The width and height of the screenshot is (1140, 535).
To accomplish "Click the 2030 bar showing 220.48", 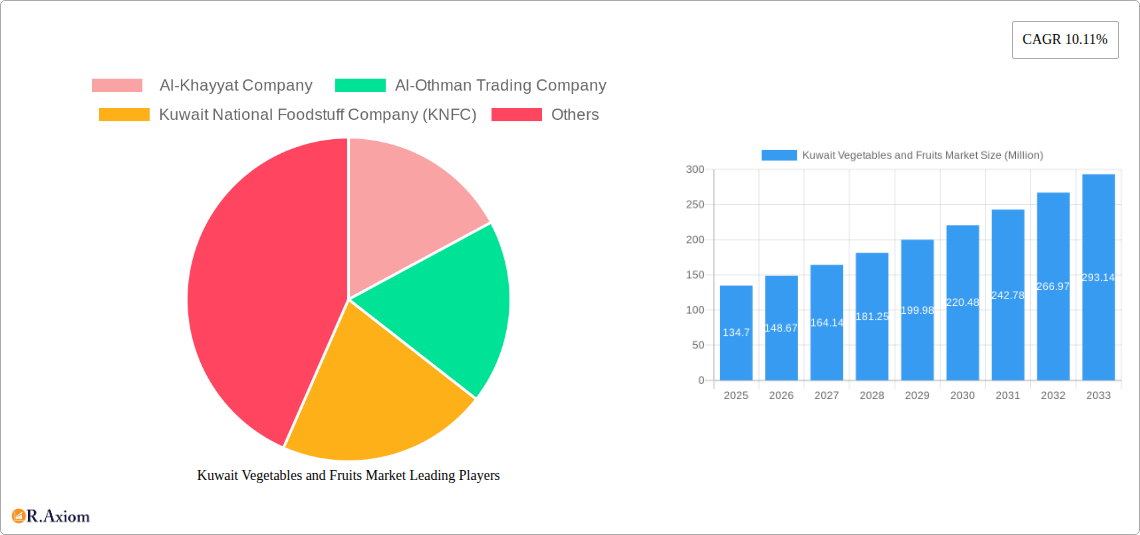I will coord(963,302).
